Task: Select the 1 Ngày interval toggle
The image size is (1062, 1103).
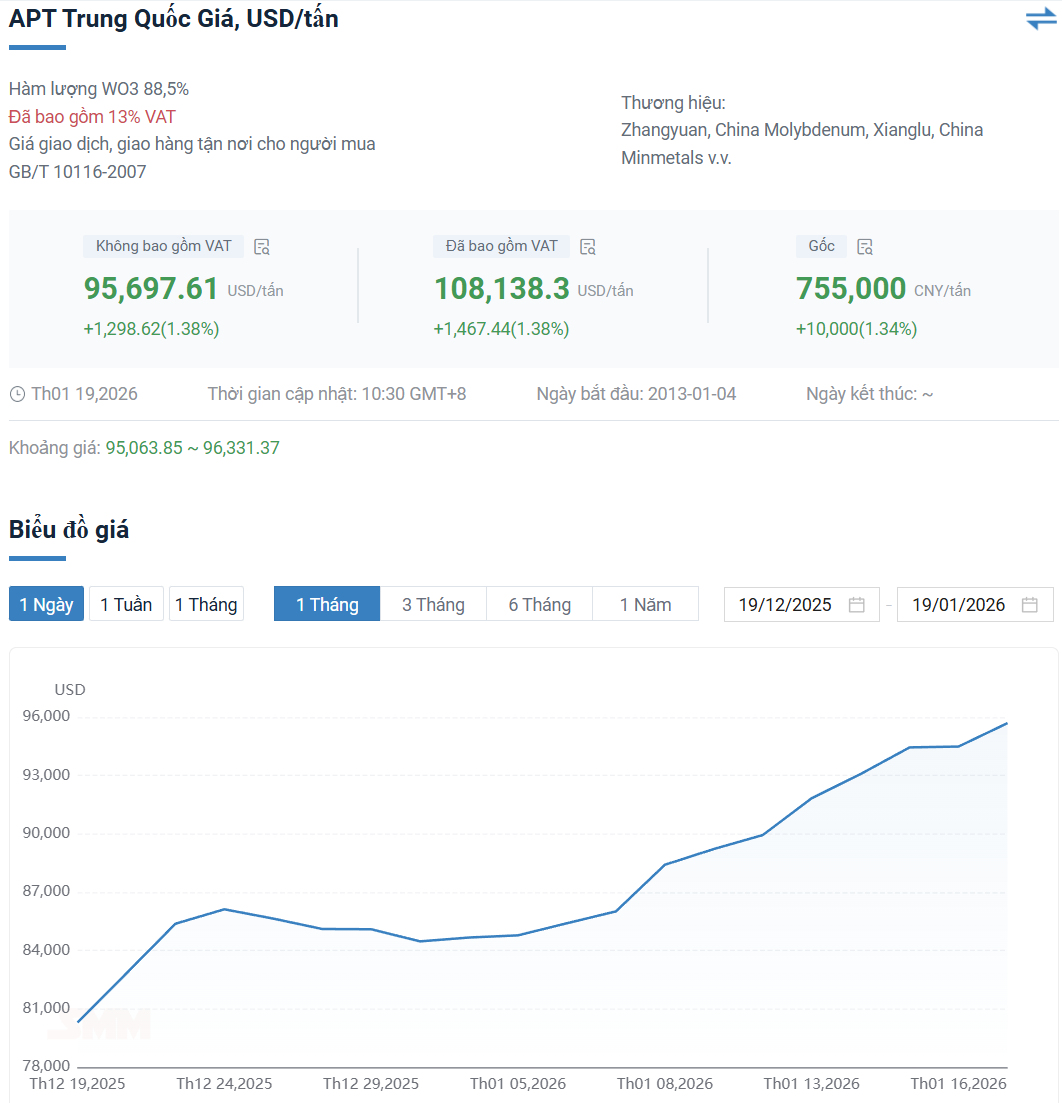Action: point(46,605)
